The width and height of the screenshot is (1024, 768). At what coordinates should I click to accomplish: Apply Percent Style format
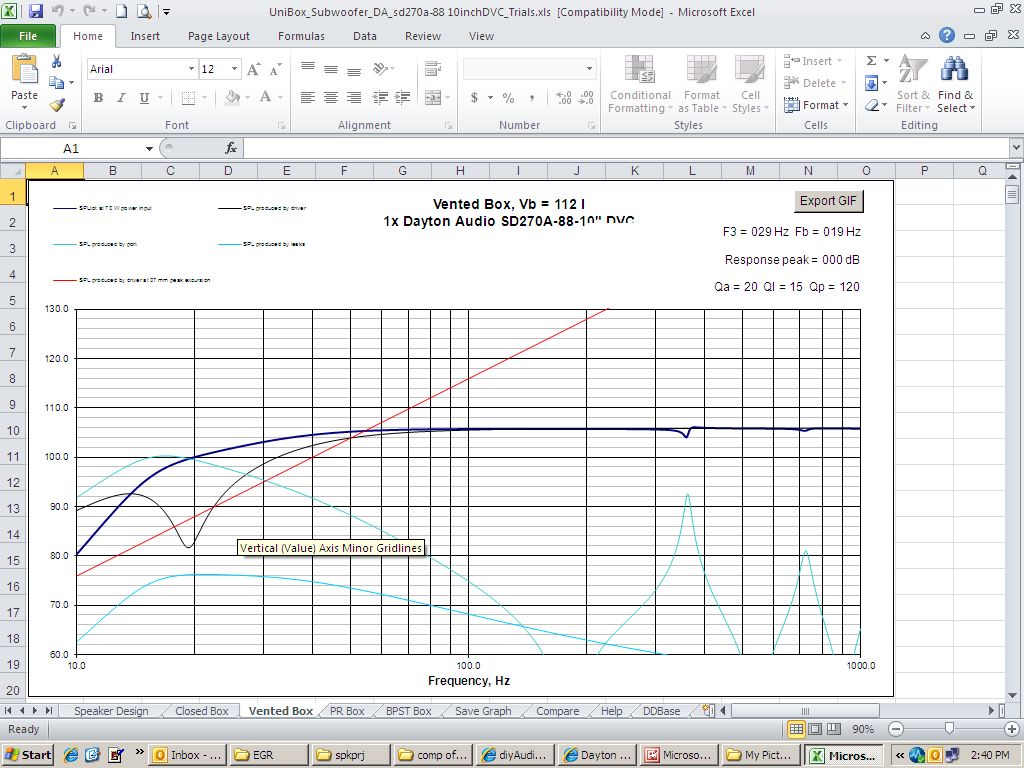(x=508, y=98)
